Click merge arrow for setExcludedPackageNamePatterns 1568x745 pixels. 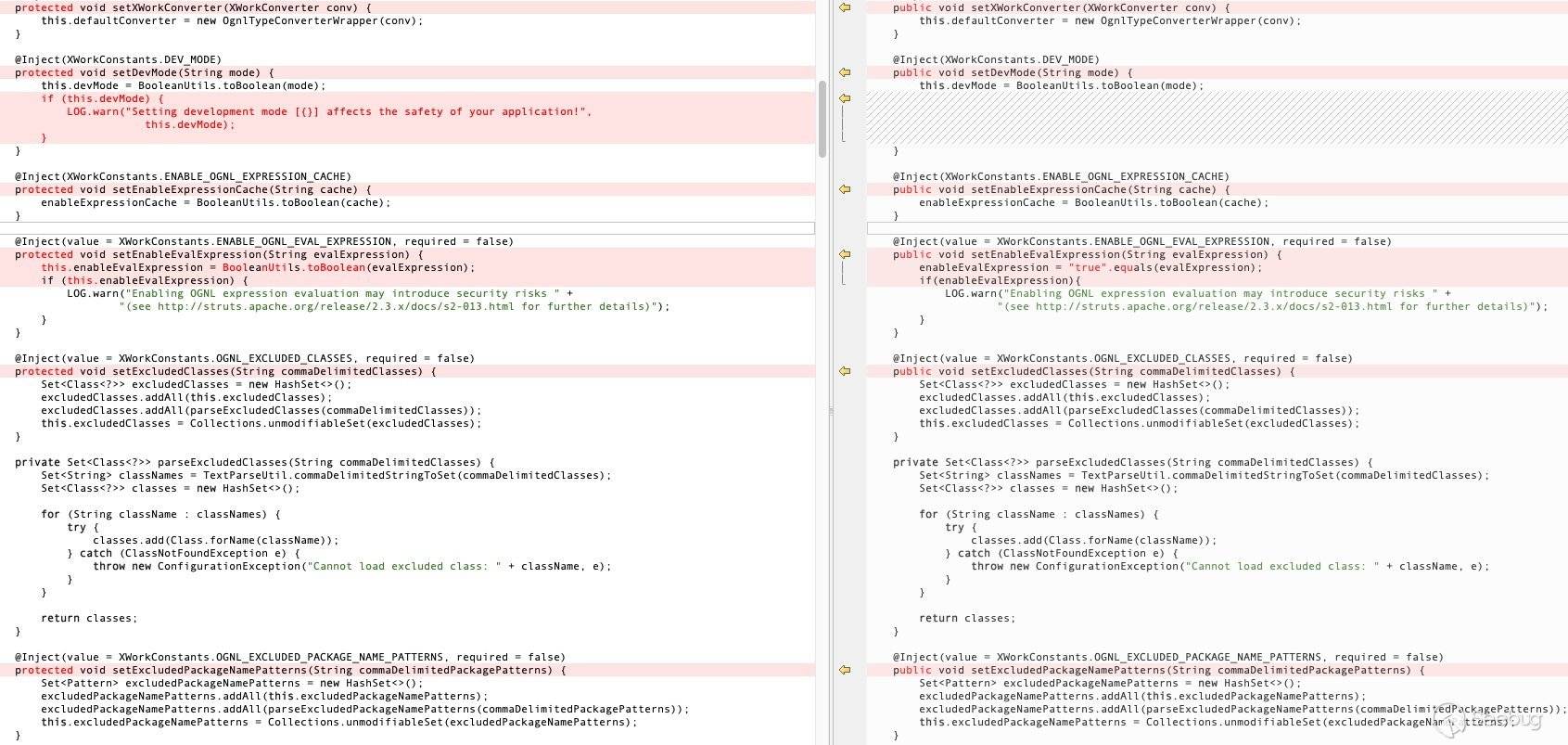[x=845, y=670]
